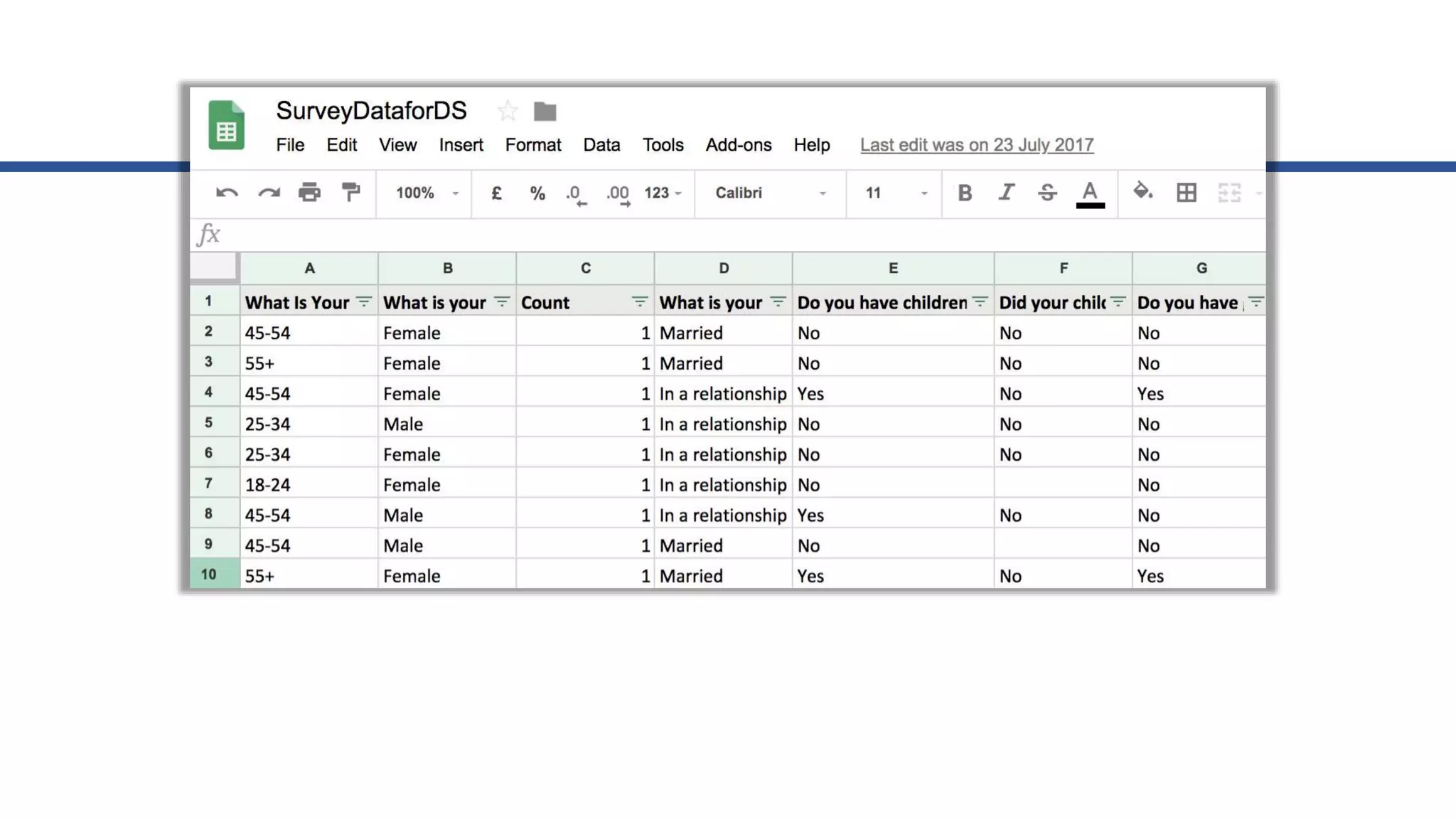This screenshot has width=1456, height=819.
Task: Click the fill colour bucket icon
Action: pos(1142,191)
